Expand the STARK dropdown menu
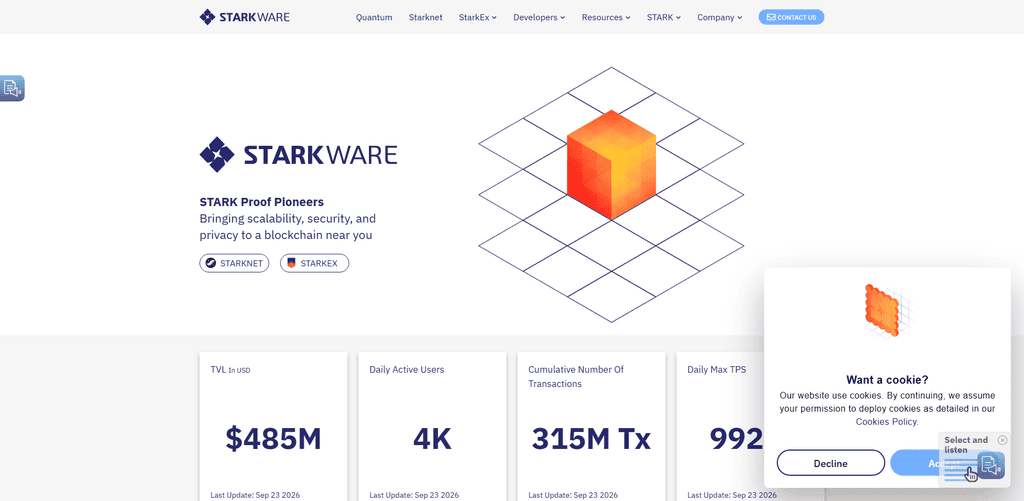 click(664, 18)
